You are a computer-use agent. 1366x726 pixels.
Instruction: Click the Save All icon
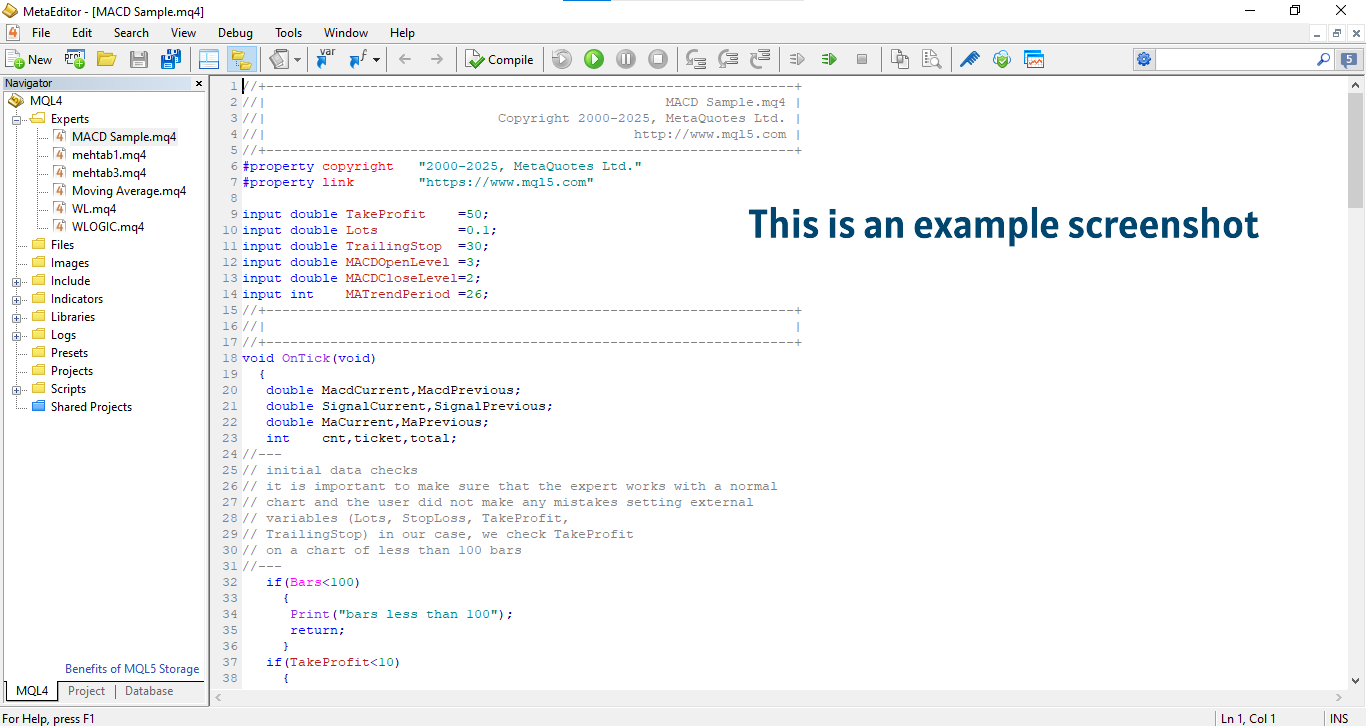click(171, 60)
